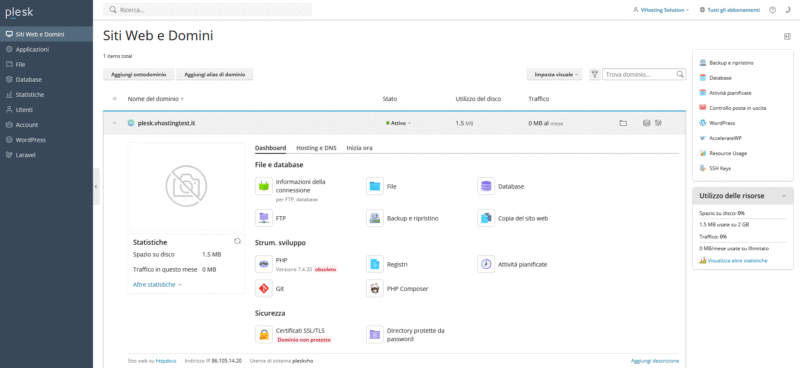Open the PHP Composer icon
Image resolution: width=800 pixels, height=368 pixels.
[x=375, y=288]
